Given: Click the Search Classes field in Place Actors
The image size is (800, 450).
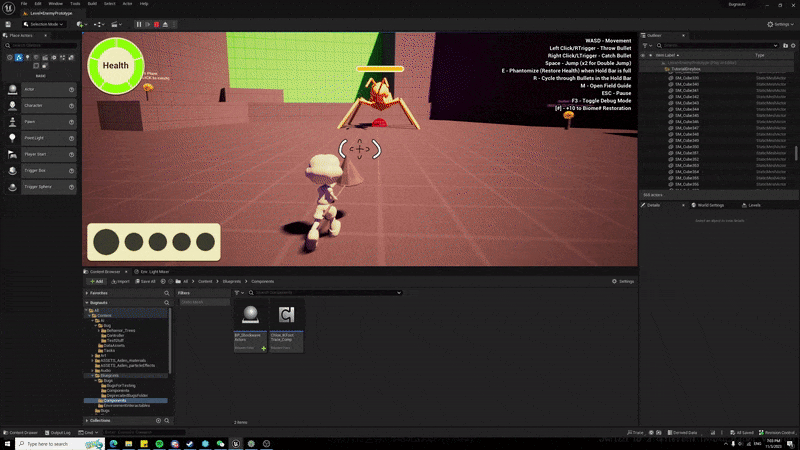Looking at the screenshot, I should tap(41, 45).
